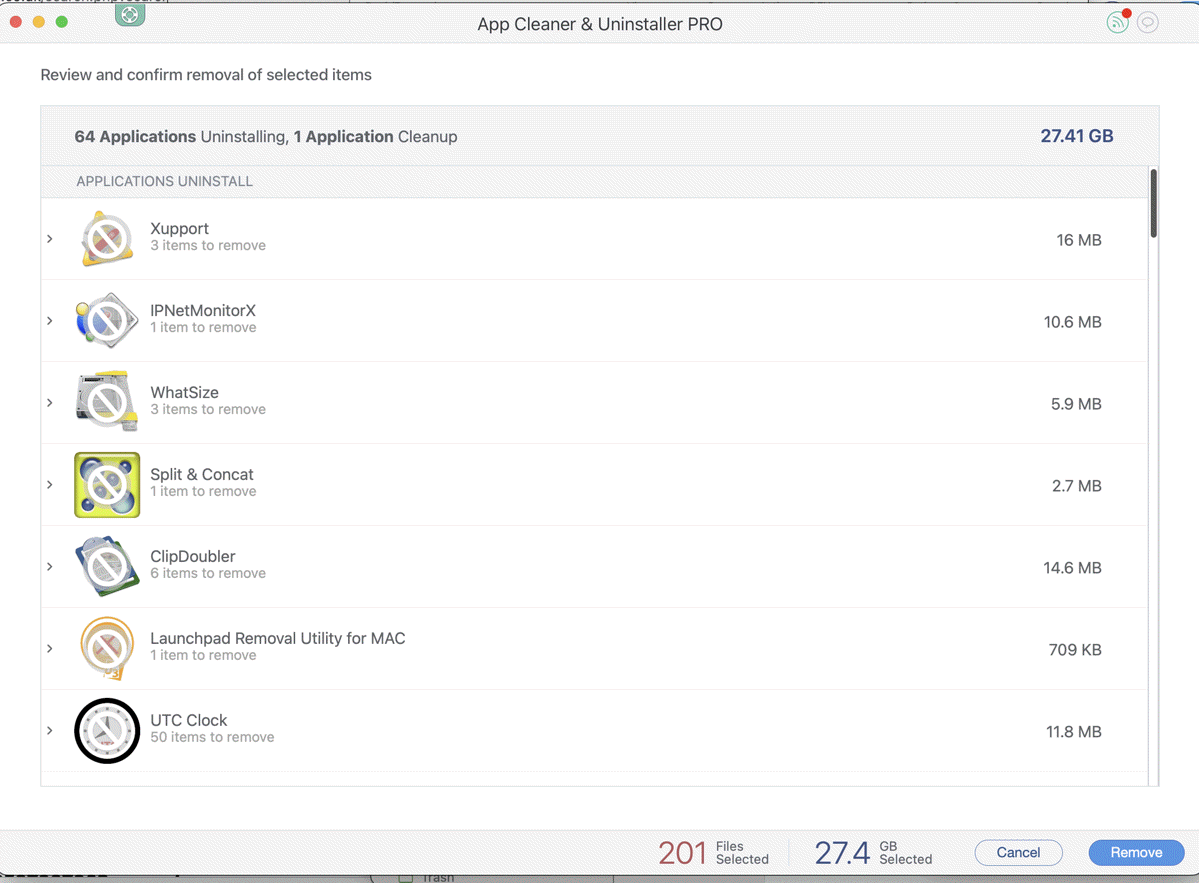Click the 16 MB size value
Screen dimensions: 1199x883
[1079, 240]
